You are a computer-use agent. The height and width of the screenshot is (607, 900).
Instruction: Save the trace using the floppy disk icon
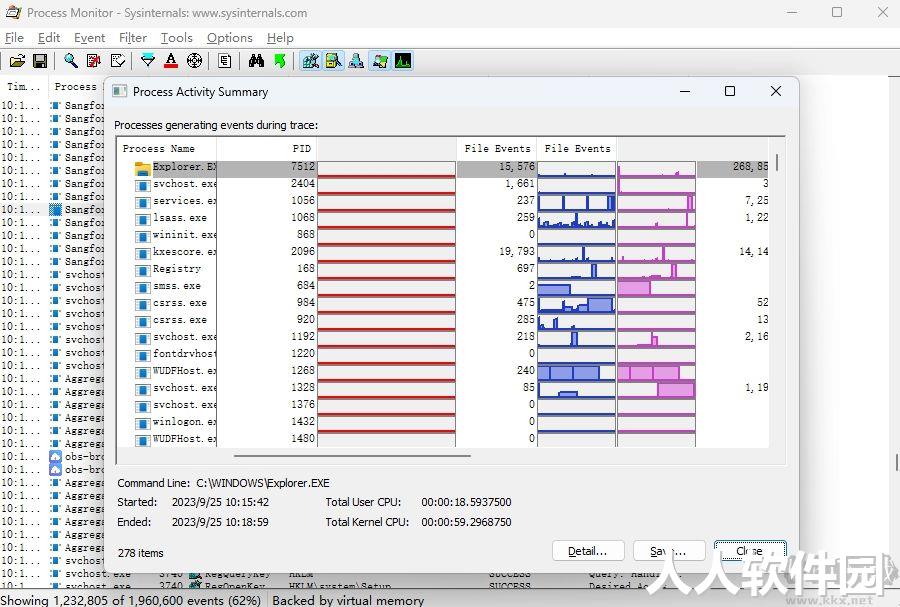pos(40,61)
